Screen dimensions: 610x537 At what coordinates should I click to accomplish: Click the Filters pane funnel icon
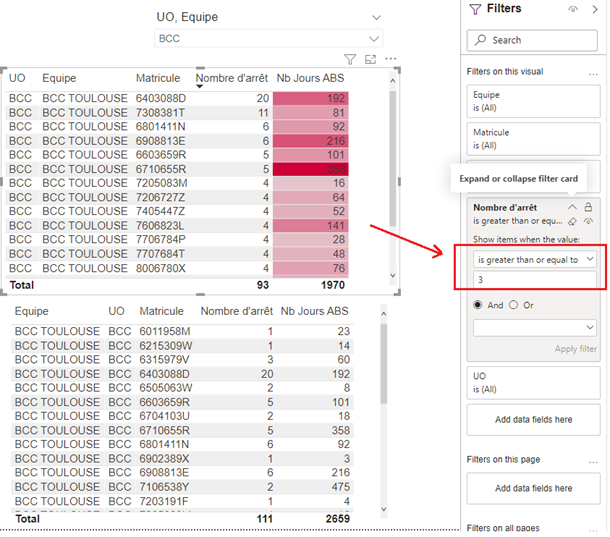475,9
